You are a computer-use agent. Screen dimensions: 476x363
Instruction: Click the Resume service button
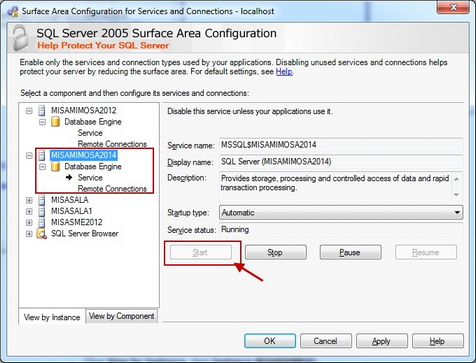coord(426,252)
